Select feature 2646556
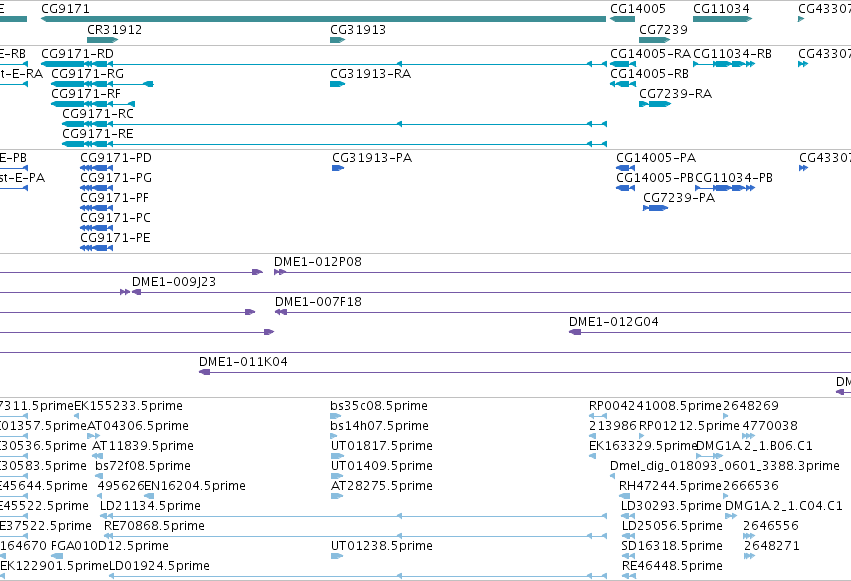 [x=749, y=537]
